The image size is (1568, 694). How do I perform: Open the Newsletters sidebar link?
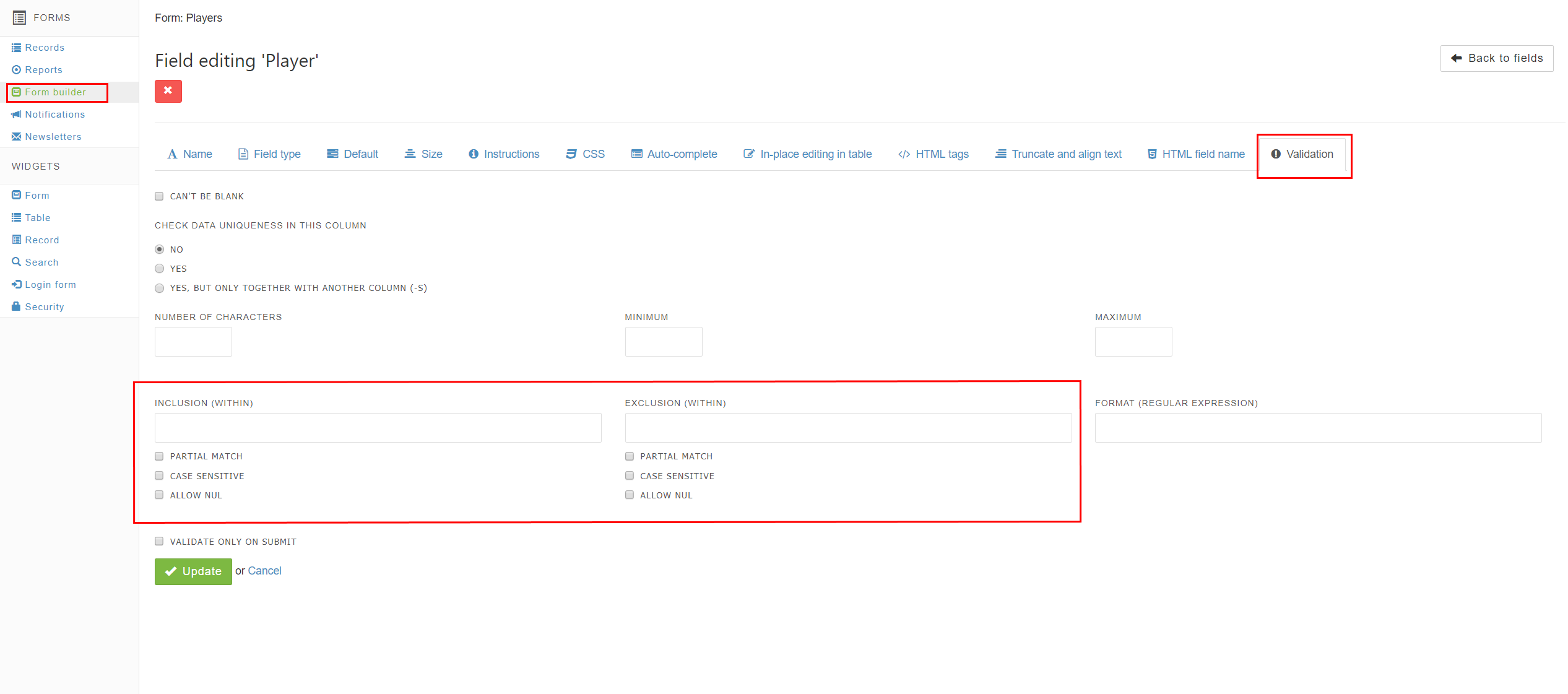53,137
